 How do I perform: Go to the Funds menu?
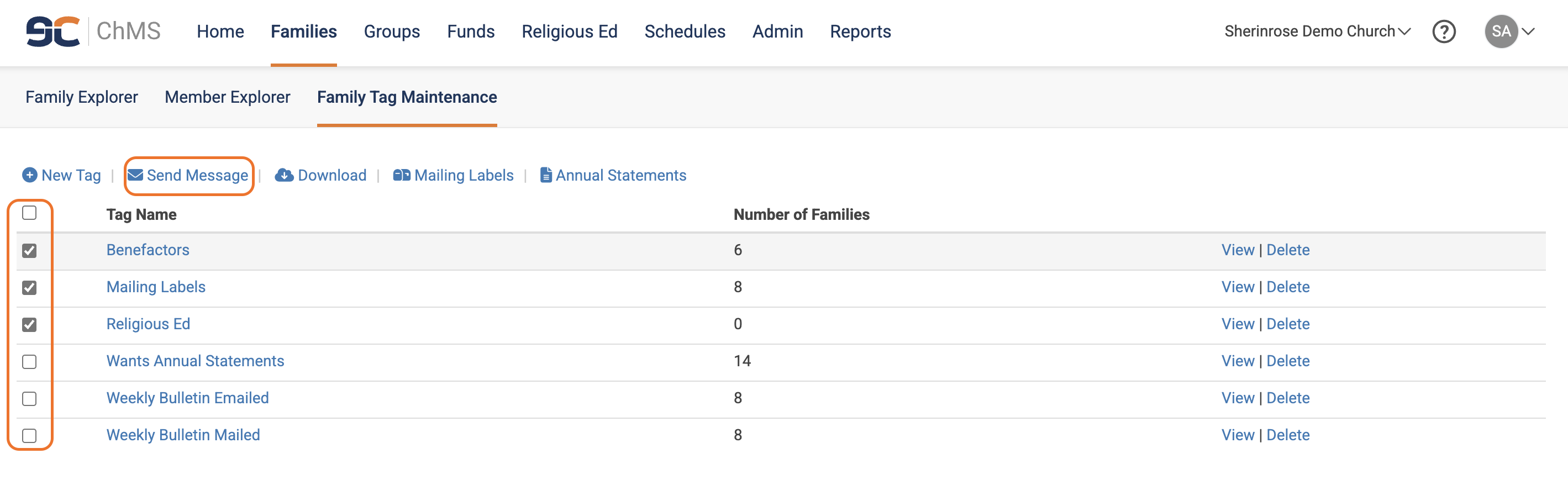[x=471, y=31]
